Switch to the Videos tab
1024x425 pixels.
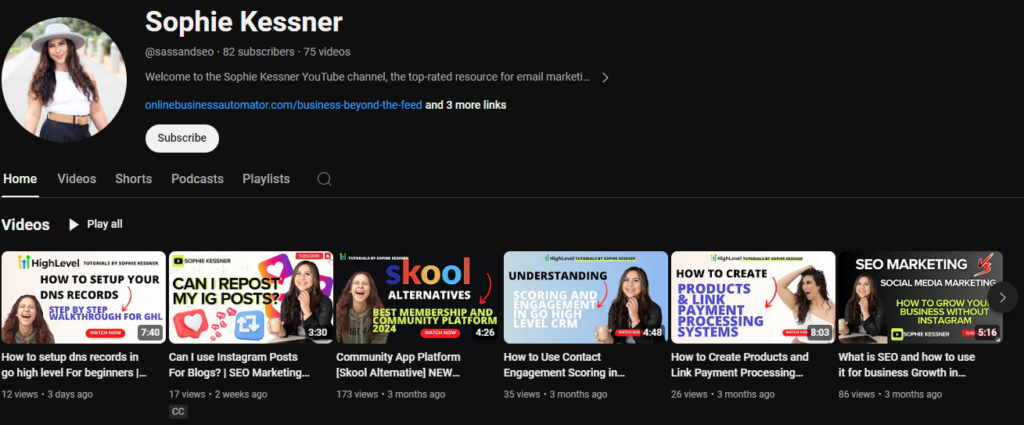coord(76,179)
